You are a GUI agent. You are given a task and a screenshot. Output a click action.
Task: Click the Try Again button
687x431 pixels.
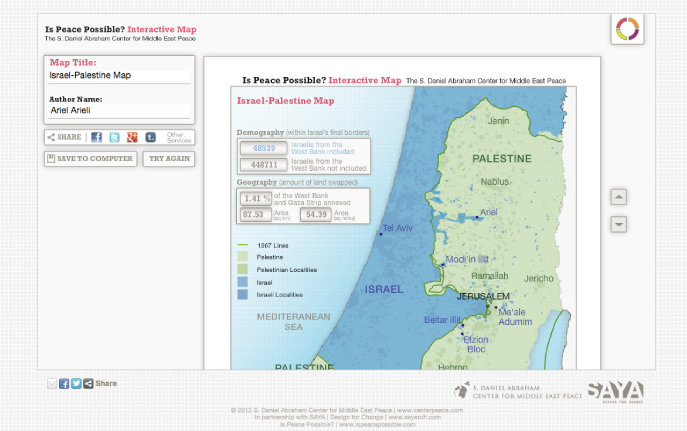[x=169, y=159]
